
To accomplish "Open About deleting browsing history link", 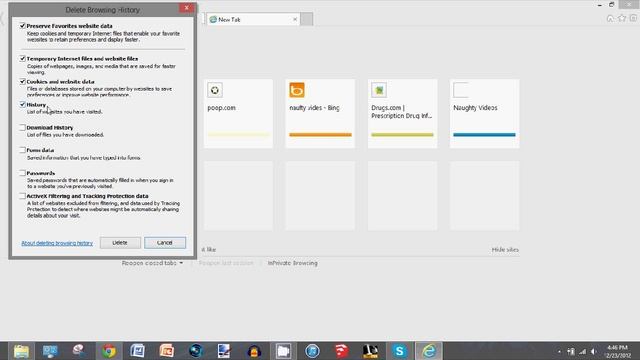I will point(57,243).
